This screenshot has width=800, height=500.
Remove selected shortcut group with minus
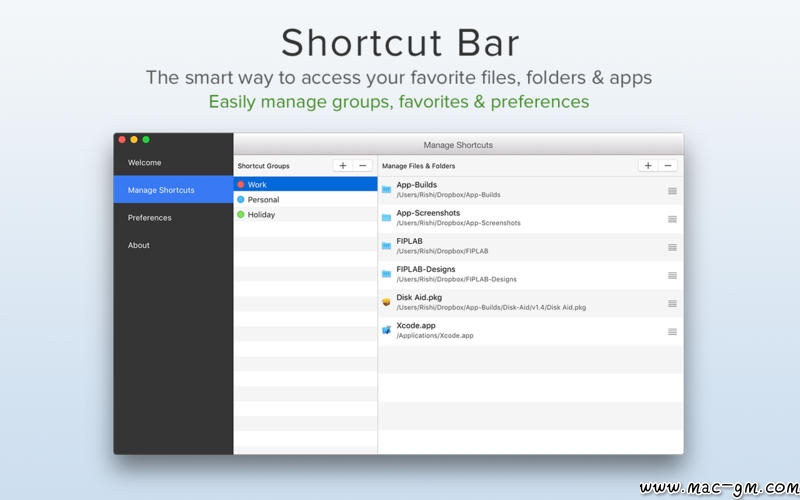(363, 165)
